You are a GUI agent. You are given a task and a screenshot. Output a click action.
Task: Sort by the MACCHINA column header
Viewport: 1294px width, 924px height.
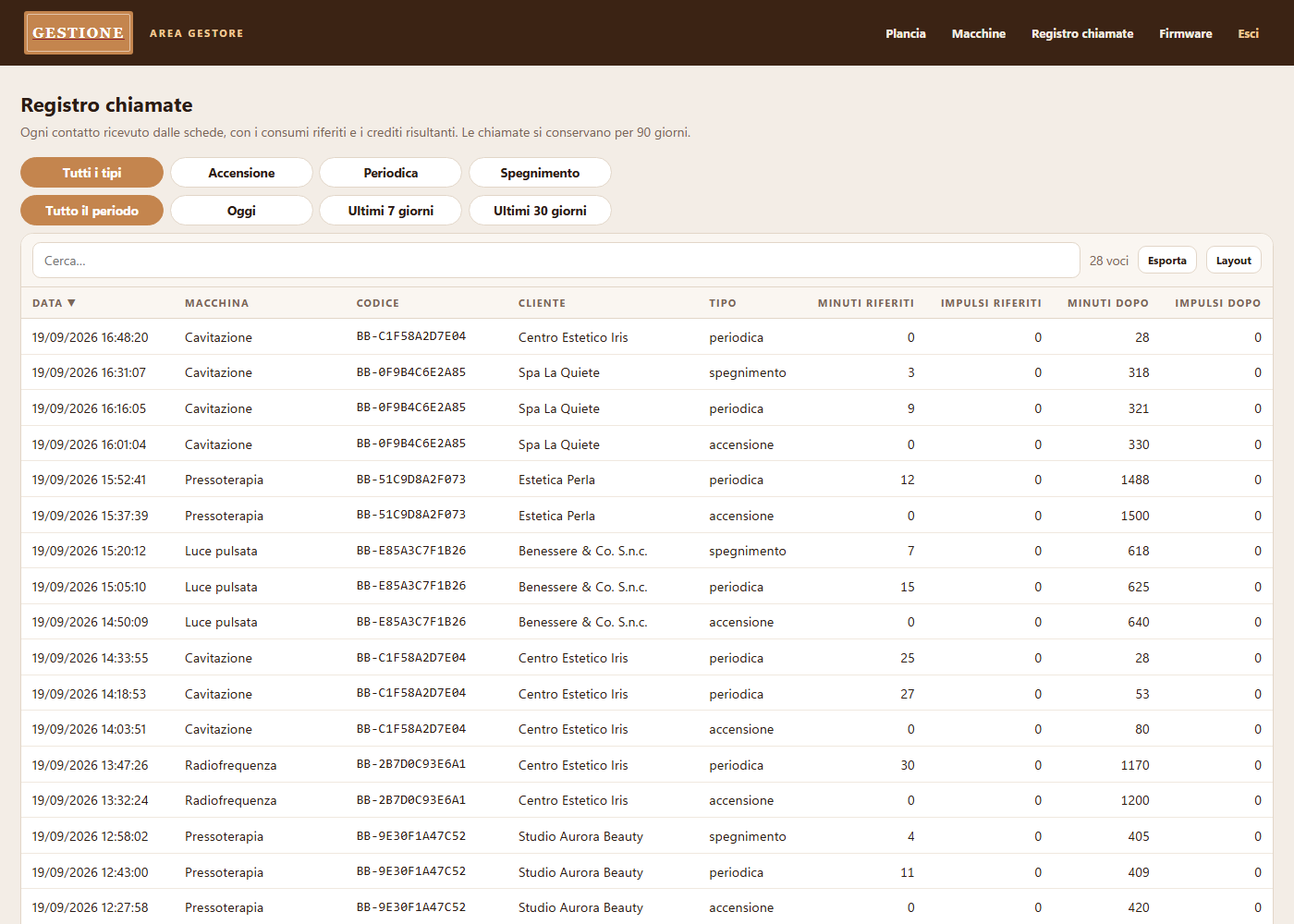pyautogui.click(x=216, y=303)
